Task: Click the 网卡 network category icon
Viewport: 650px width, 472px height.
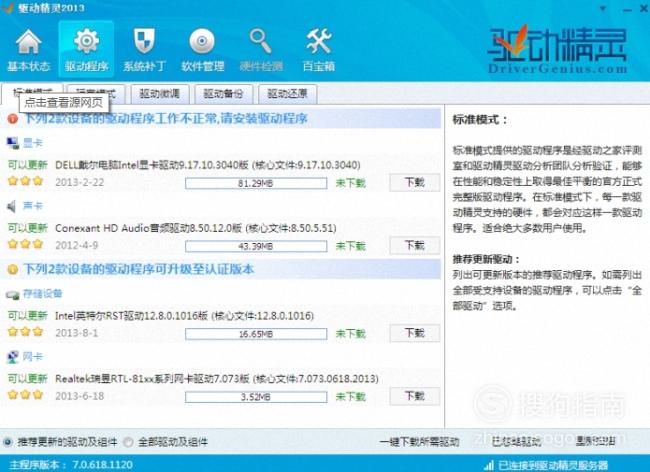Action: pyautogui.click(x=12, y=357)
